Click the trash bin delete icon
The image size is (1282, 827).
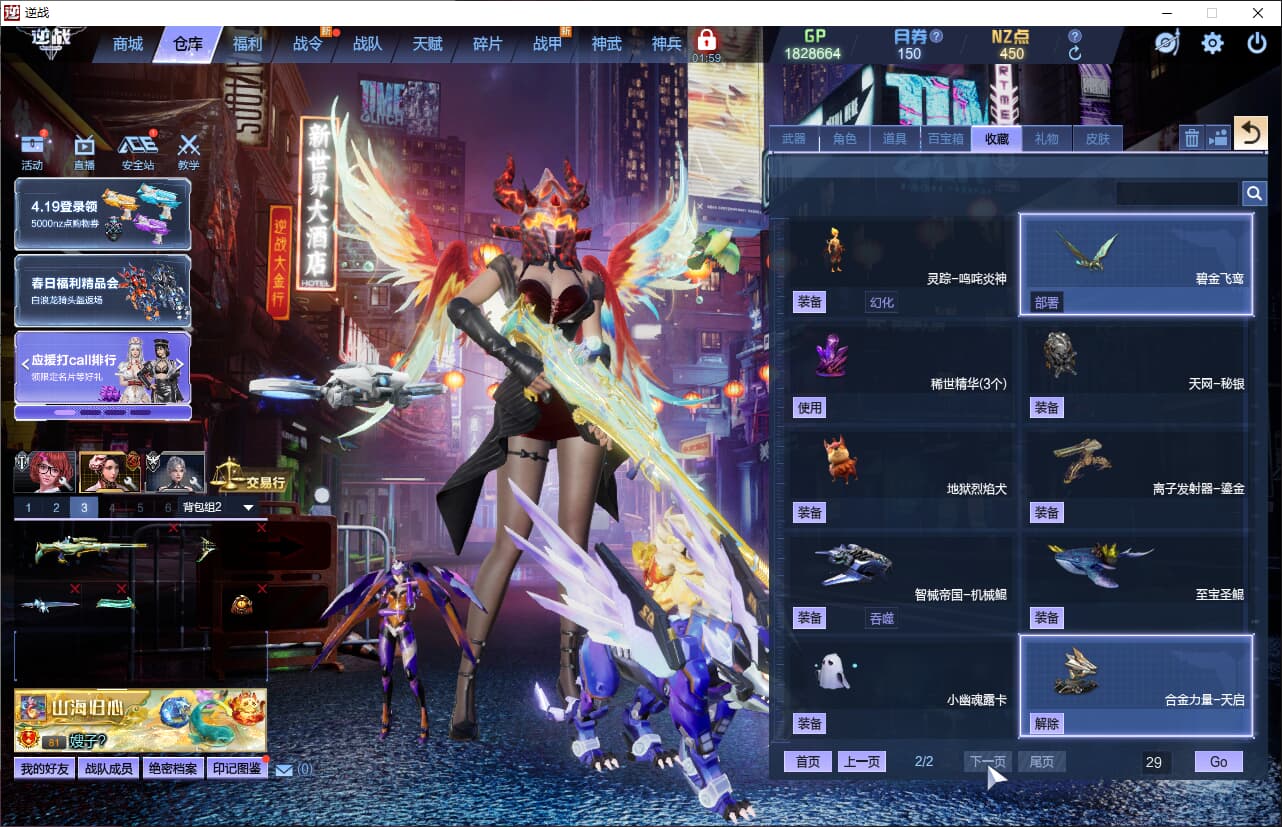coord(1191,138)
